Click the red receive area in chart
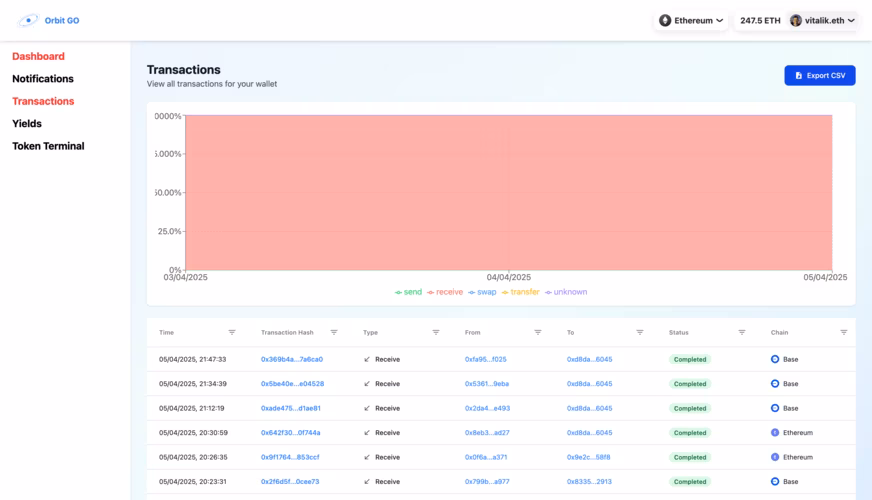This screenshot has height=500, width=872. pyautogui.click(x=509, y=193)
